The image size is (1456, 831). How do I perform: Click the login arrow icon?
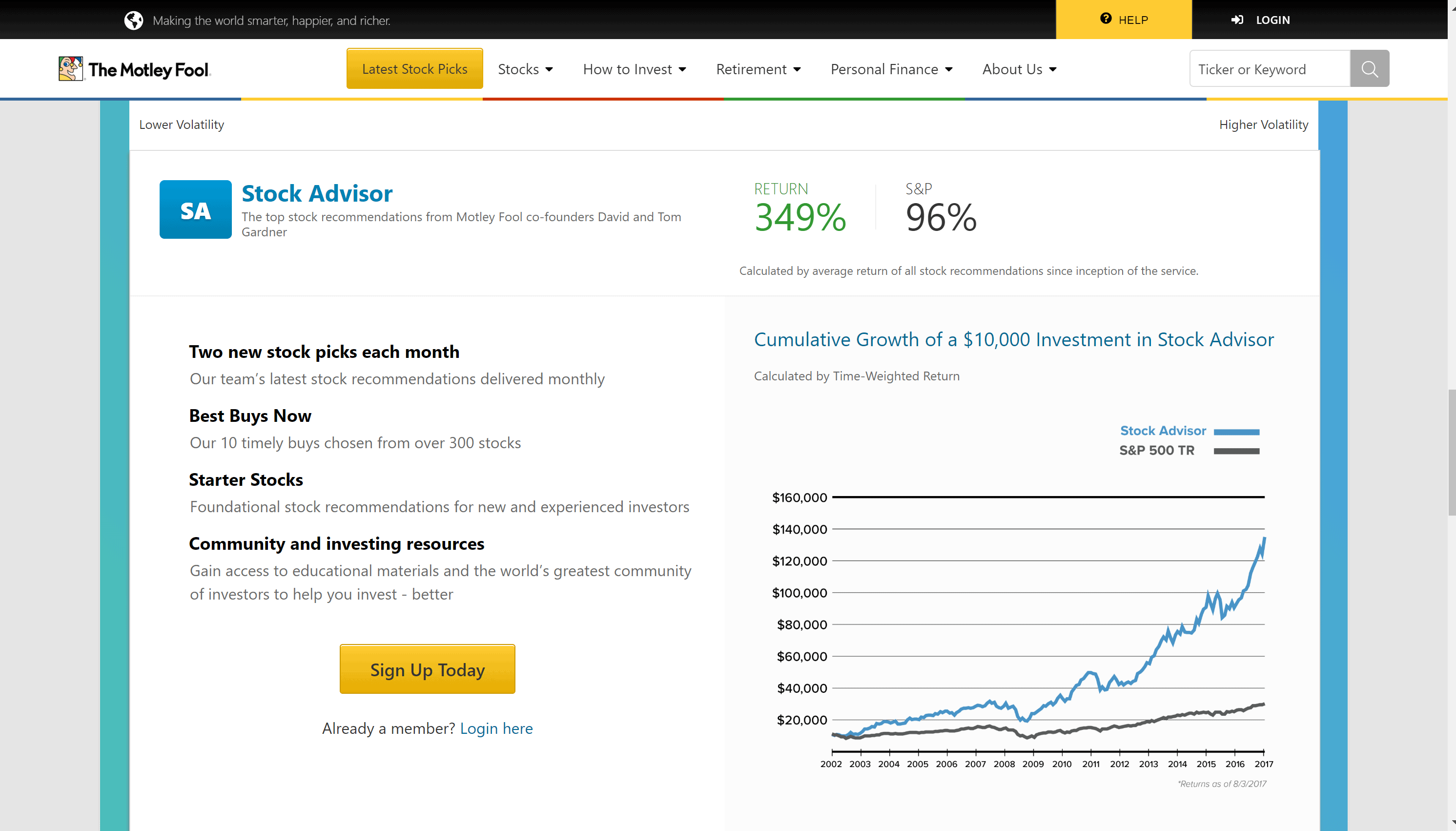tap(1237, 20)
